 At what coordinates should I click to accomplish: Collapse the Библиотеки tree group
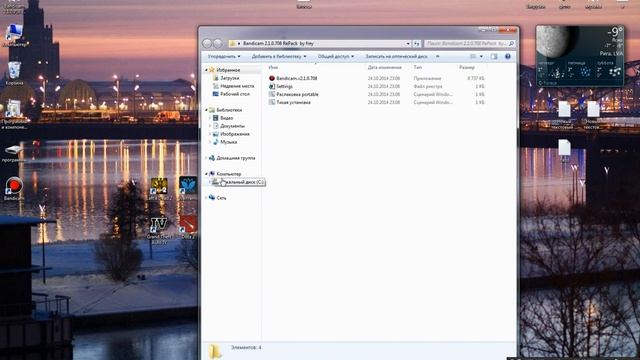pos(206,110)
